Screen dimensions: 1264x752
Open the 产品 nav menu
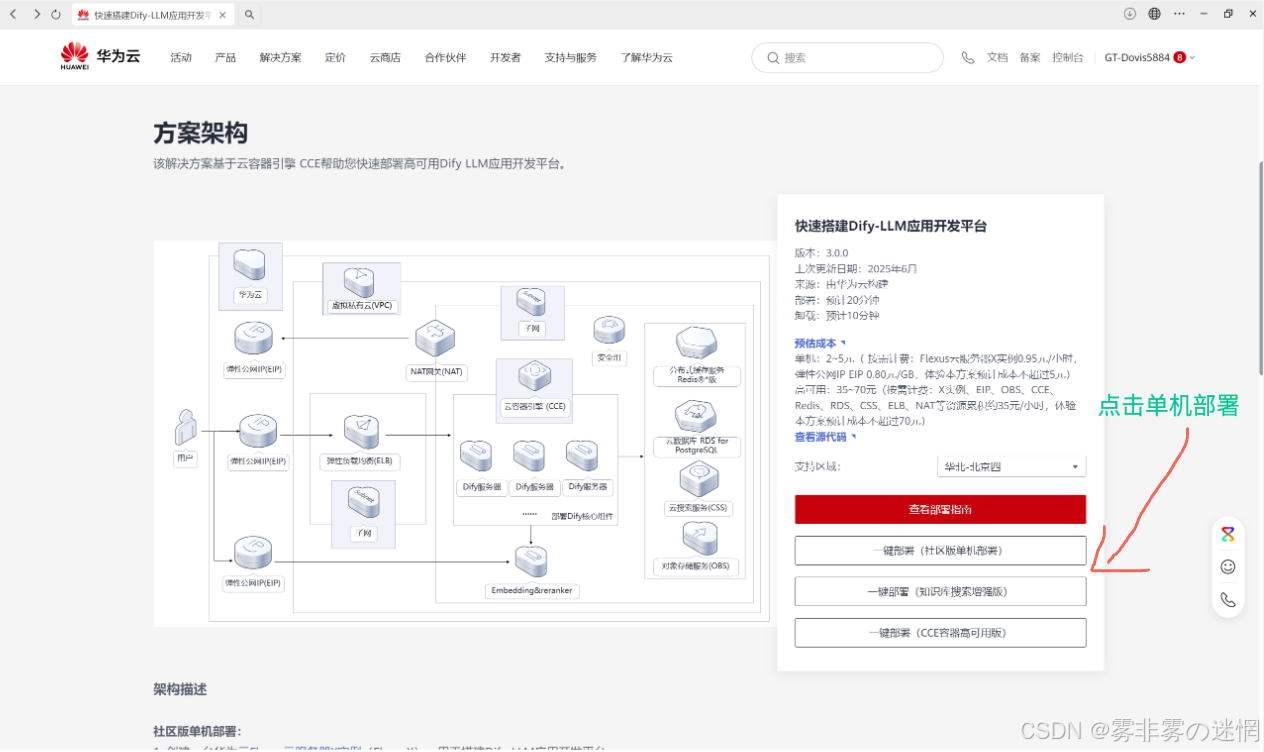[x=225, y=58]
